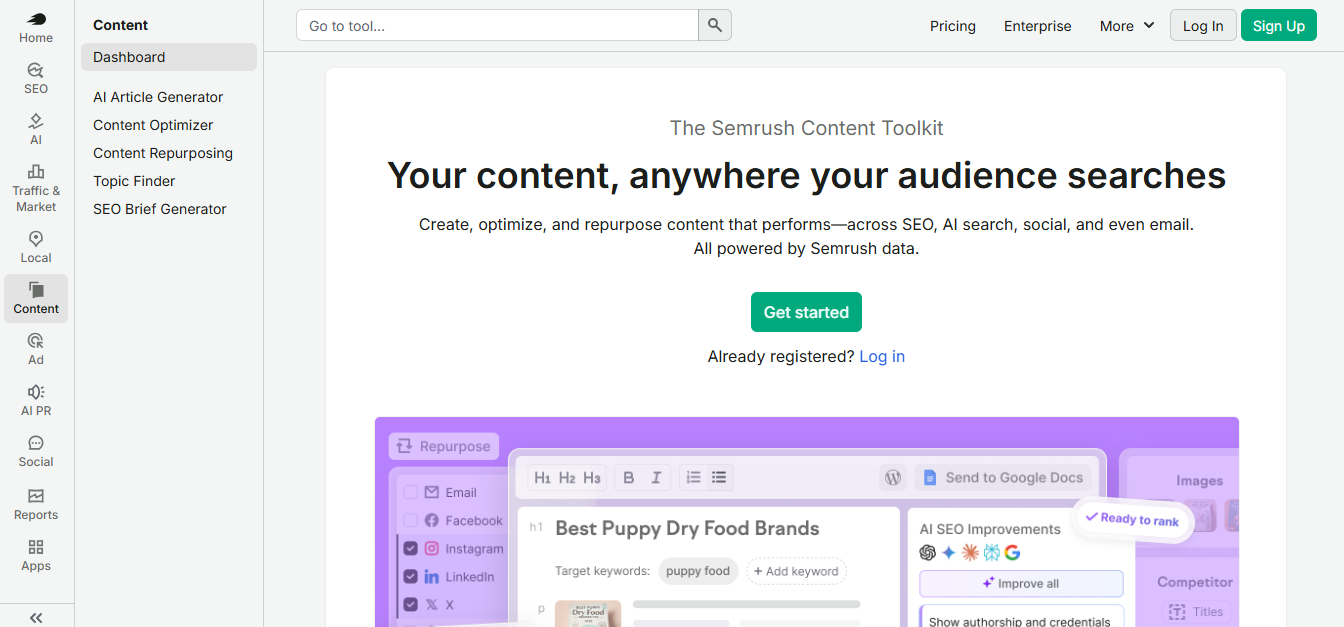Click the italic I icon in preview

point(656,478)
